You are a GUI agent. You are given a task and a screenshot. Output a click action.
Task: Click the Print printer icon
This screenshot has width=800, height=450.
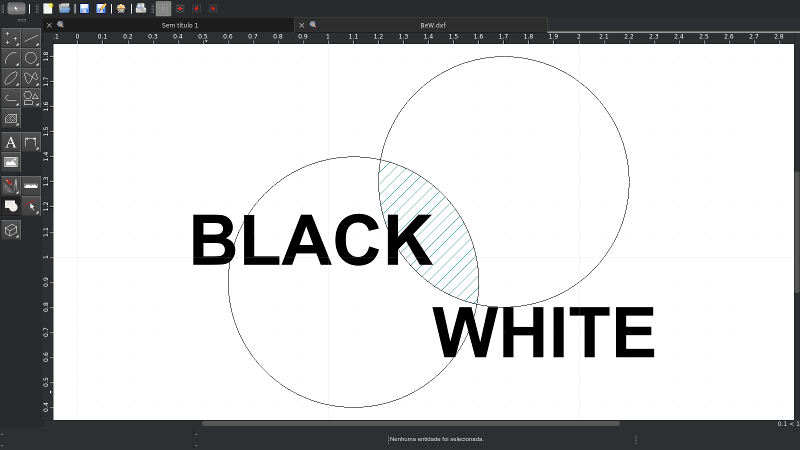[x=141, y=8]
